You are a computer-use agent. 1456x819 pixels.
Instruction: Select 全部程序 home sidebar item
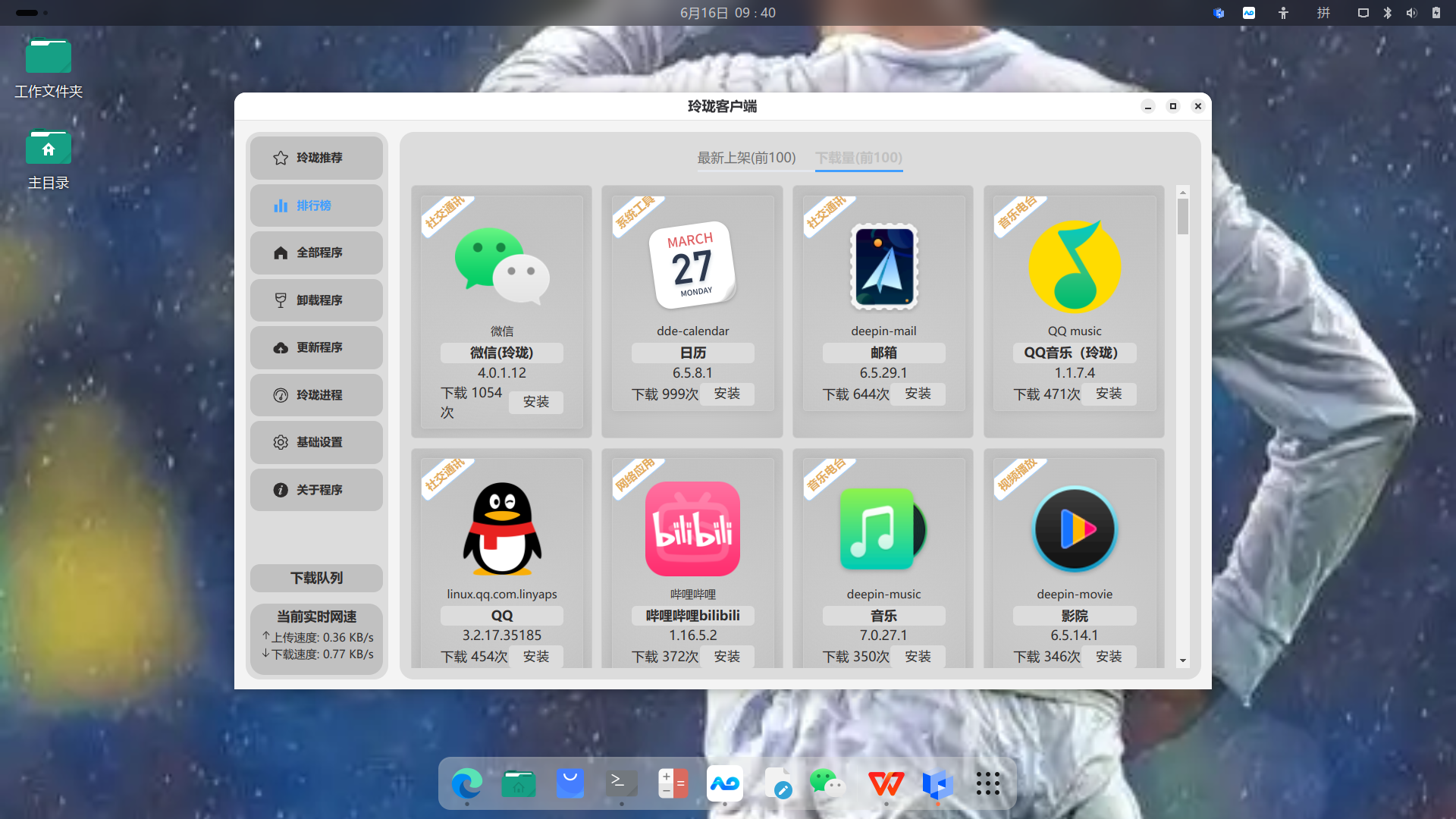tap(316, 253)
